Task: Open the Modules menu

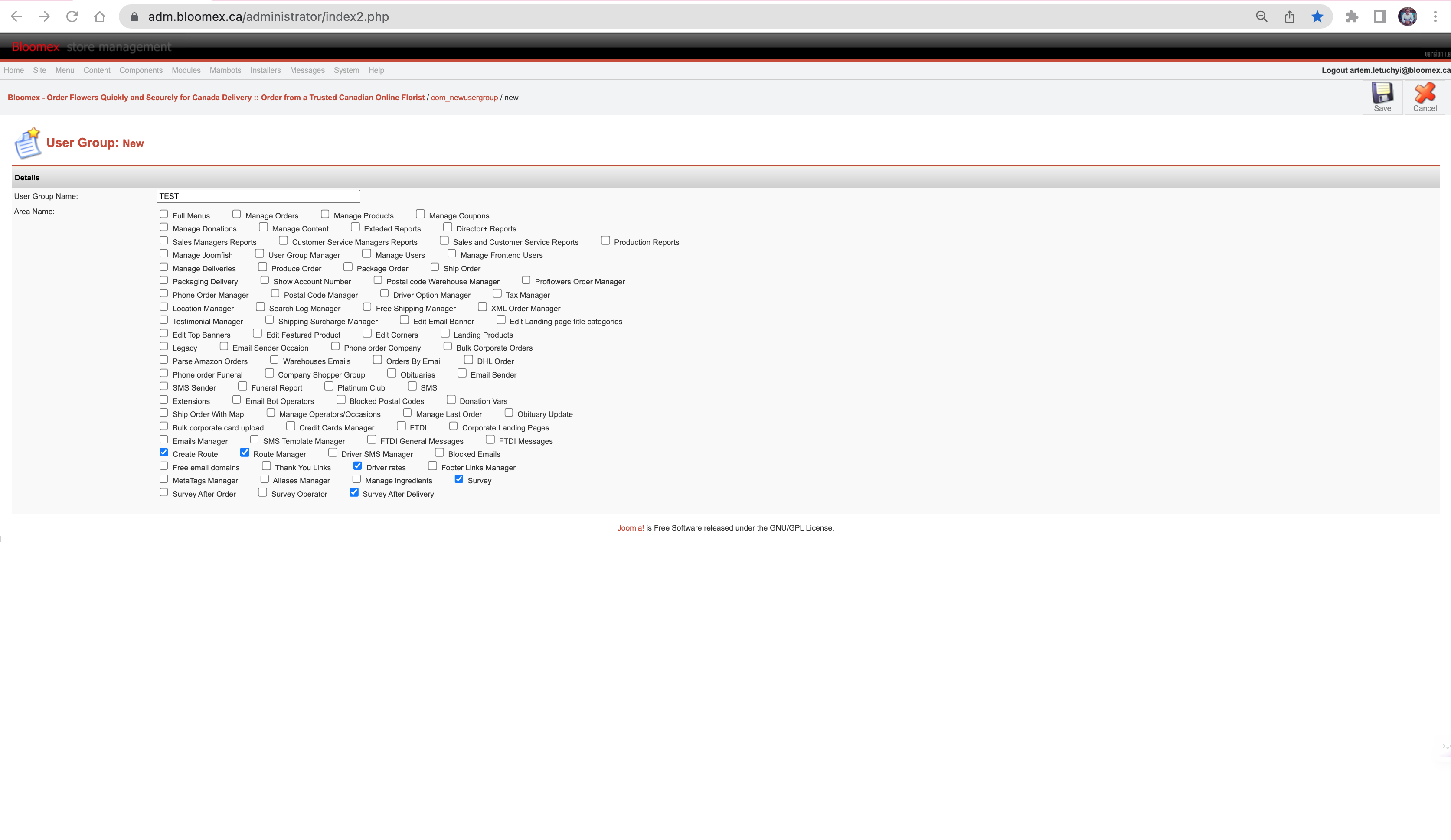Action: [186, 70]
